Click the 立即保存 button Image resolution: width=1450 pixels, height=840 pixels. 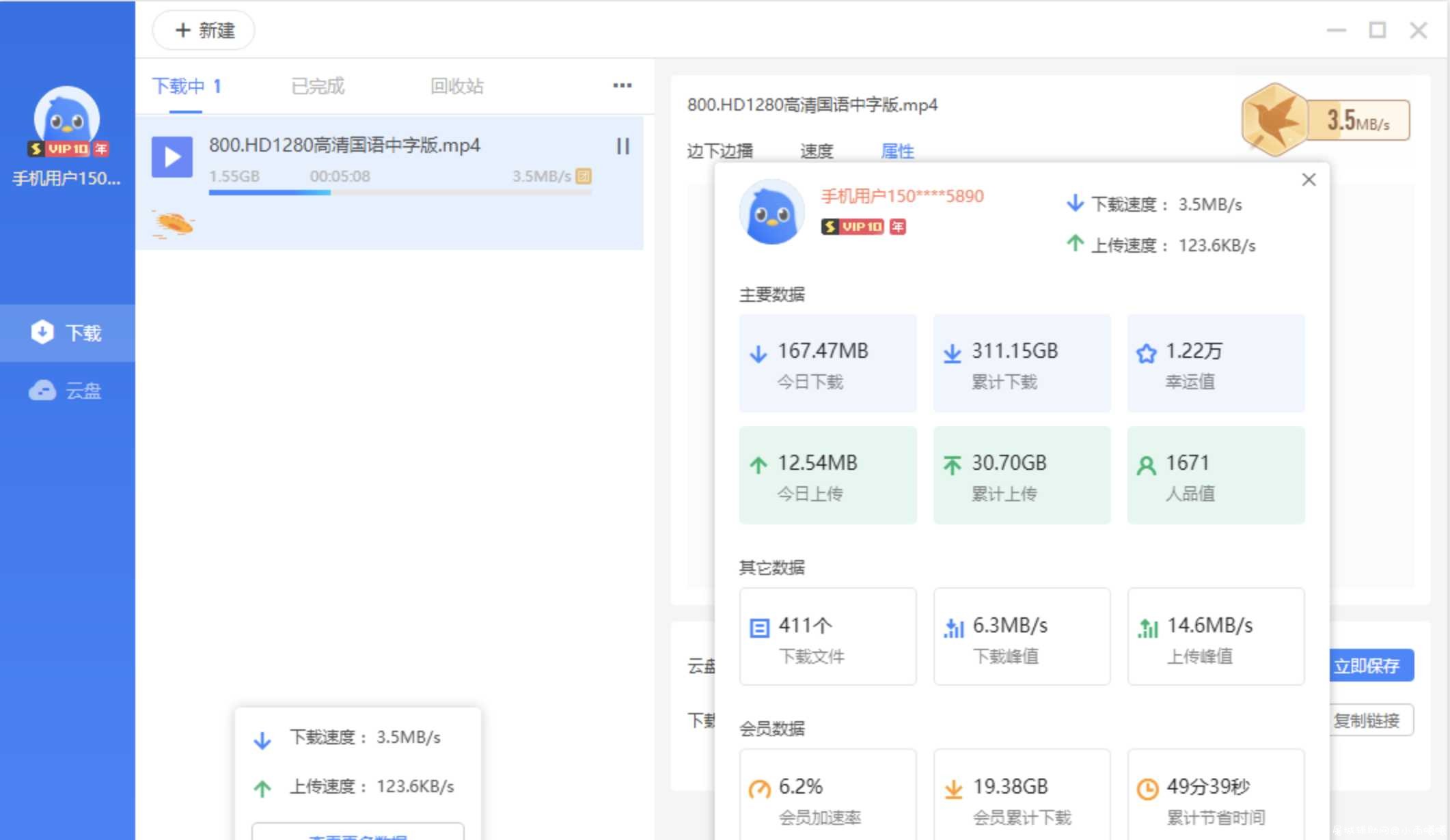pos(1371,665)
